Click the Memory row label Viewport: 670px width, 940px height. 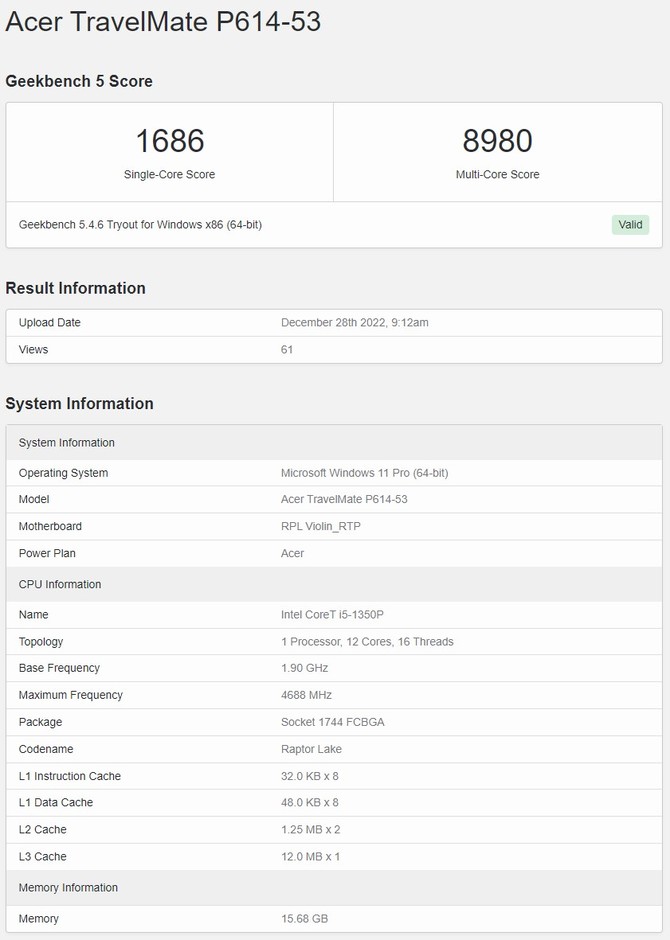click(38, 918)
